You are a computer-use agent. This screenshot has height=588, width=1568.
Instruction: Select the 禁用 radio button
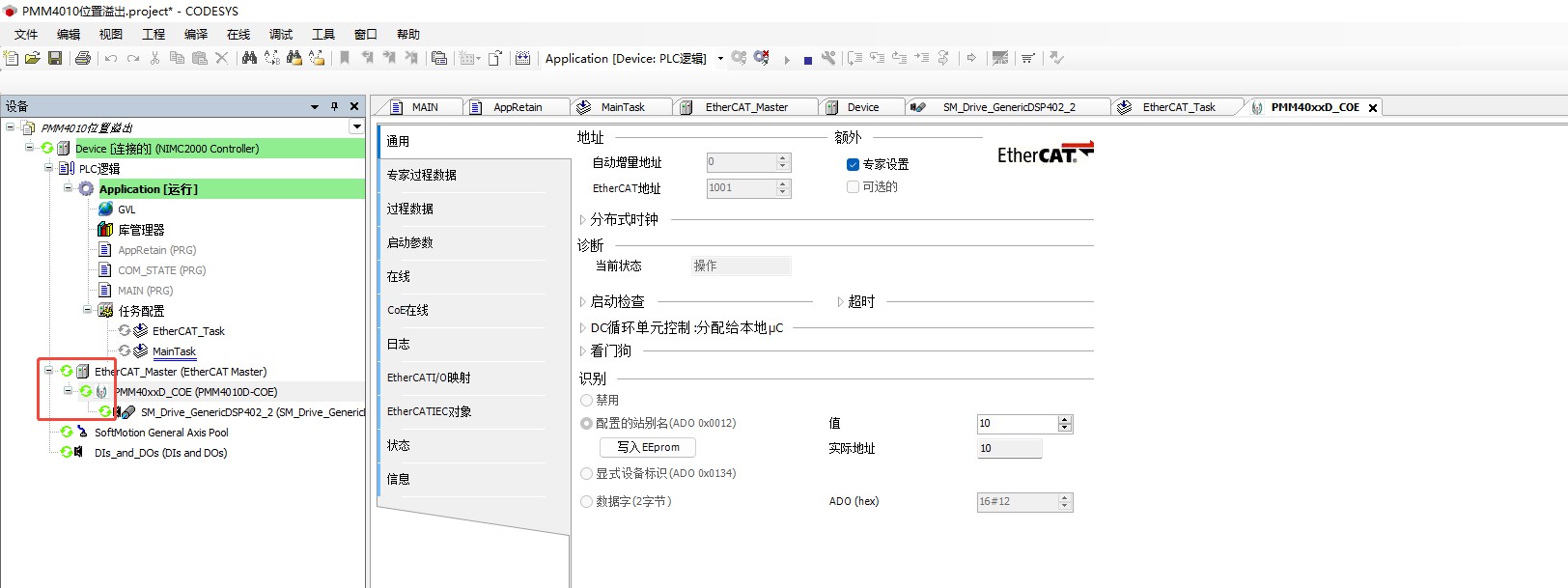click(x=586, y=400)
